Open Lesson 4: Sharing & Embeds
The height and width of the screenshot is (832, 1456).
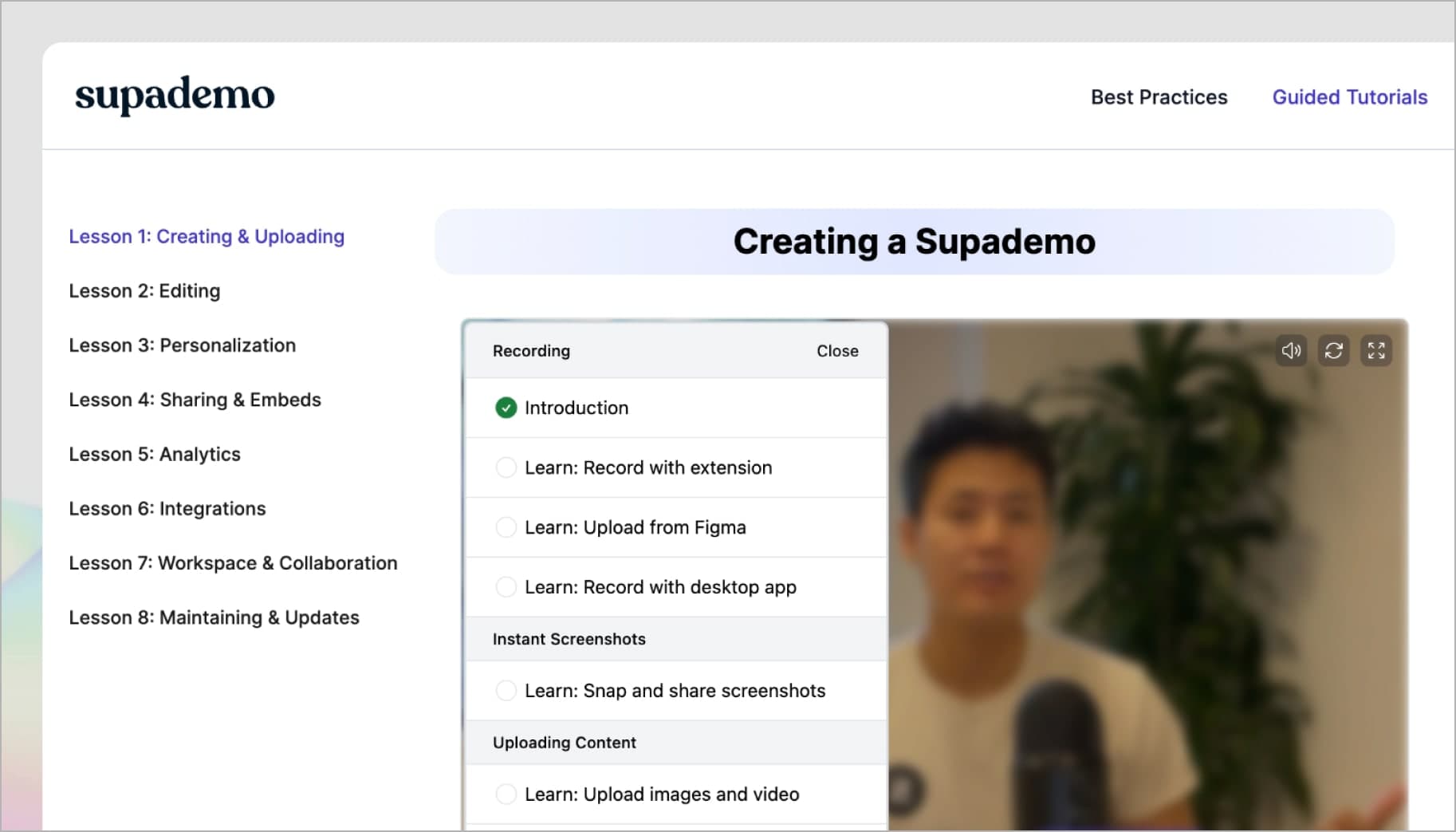tap(195, 400)
